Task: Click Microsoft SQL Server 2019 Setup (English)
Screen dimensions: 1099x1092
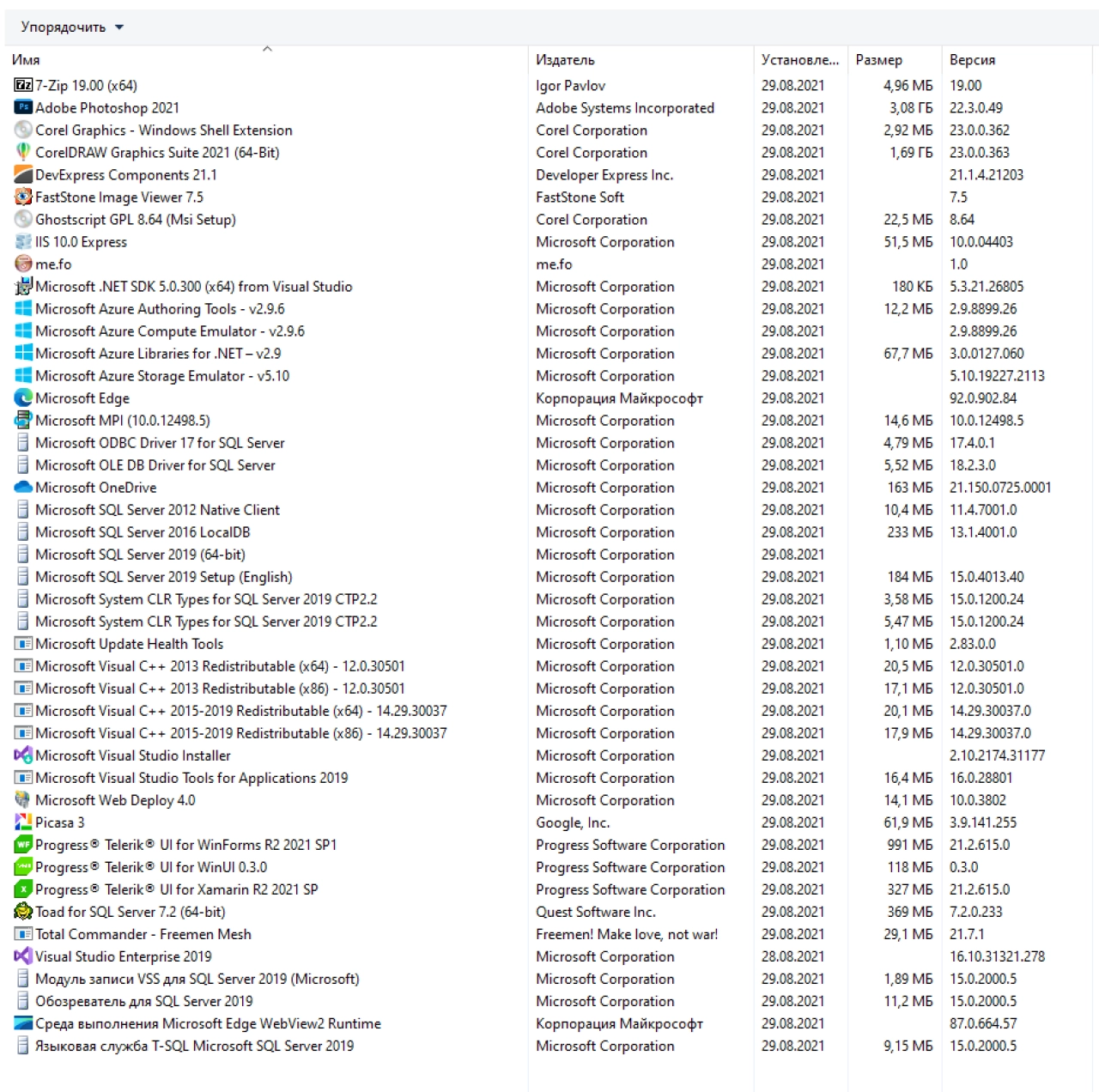Action: pyautogui.click(x=163, y=576)
